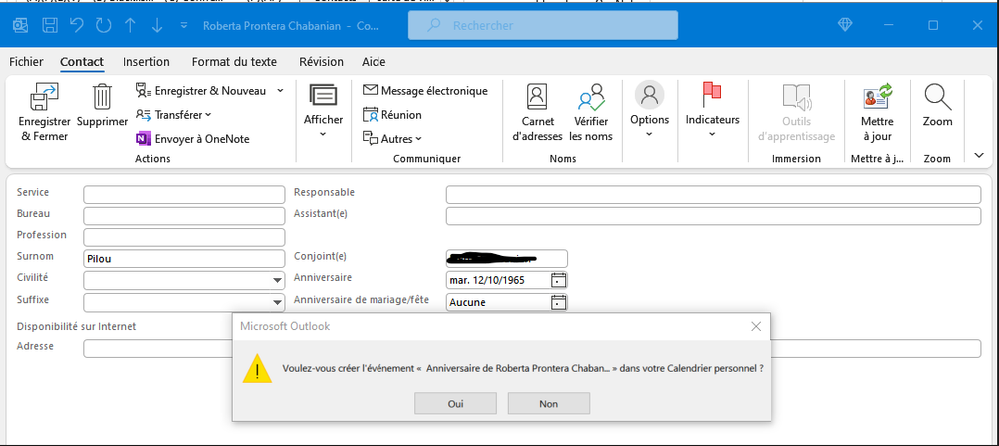
Task: Click the Outlook icon in title bar
Action: point(21,25)
